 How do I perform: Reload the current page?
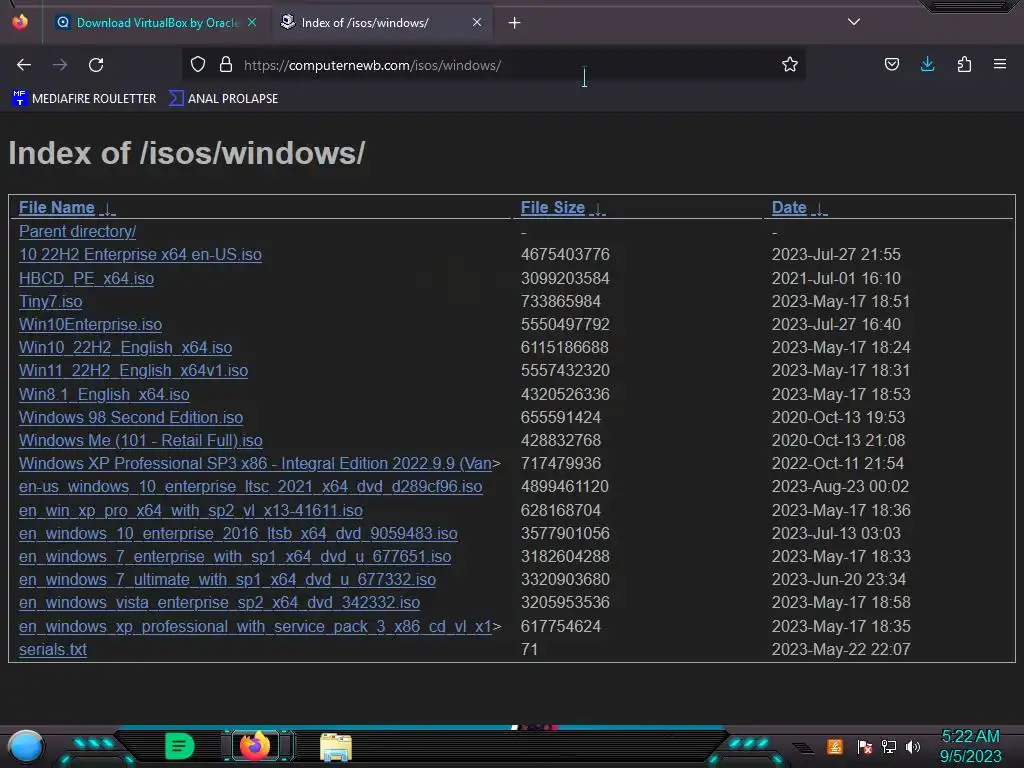(96, 65)
